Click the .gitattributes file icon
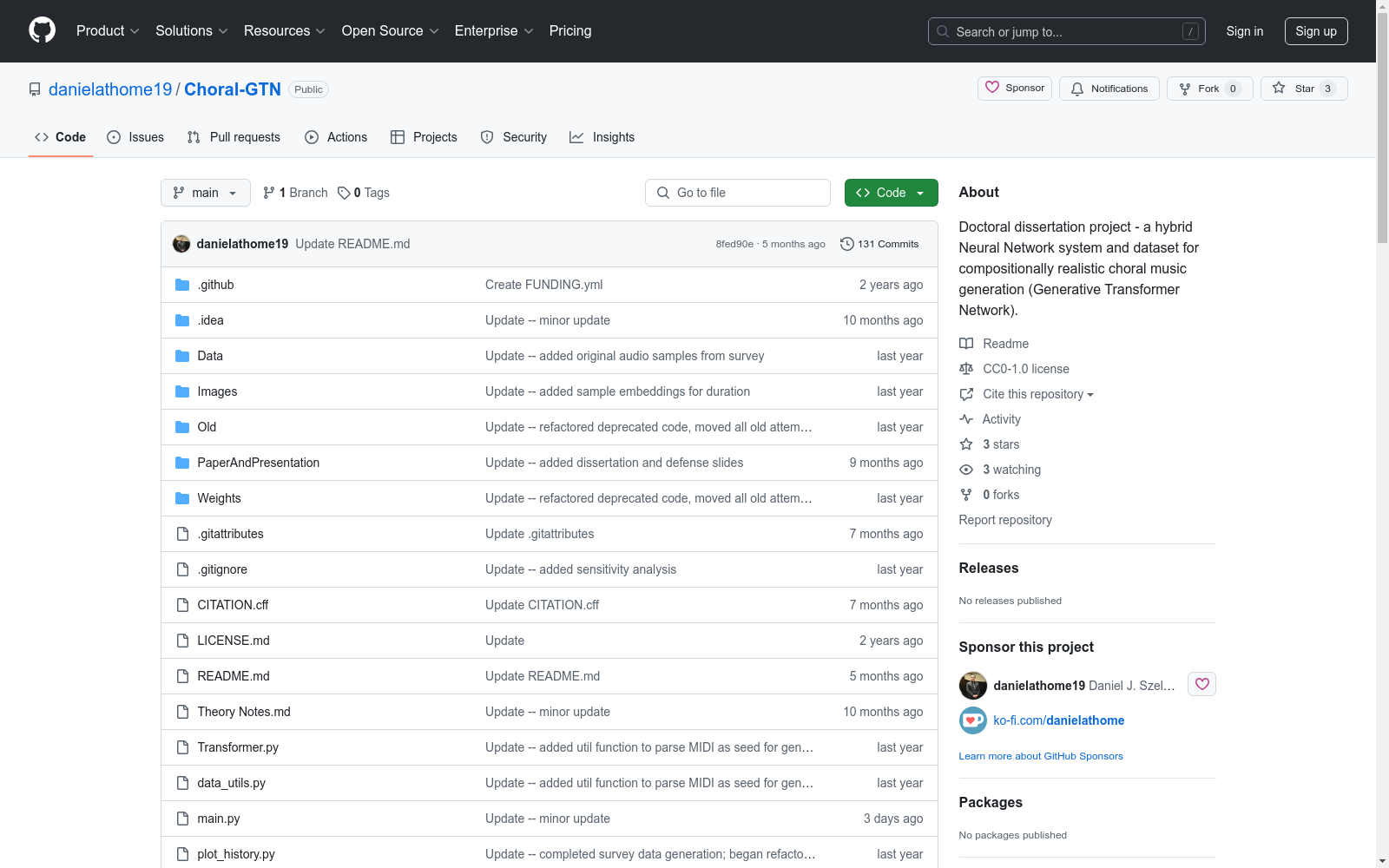1389x868 pixels. [x=182, y=534]
